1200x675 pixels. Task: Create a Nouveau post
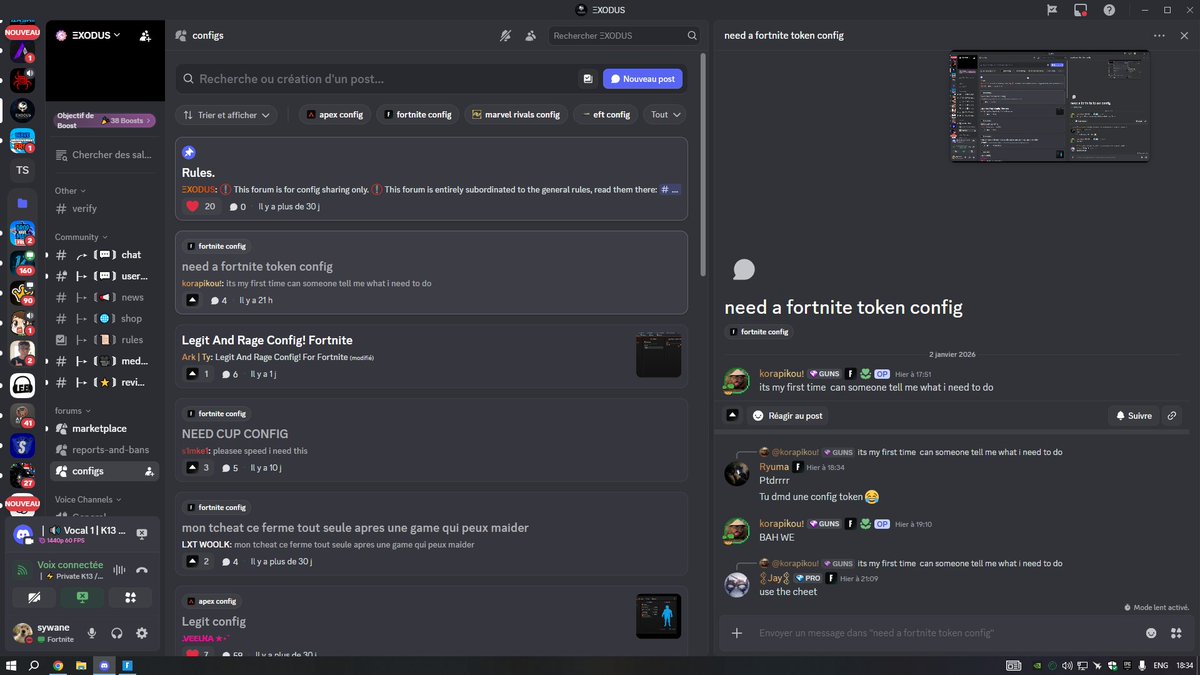tap(643, 79)
